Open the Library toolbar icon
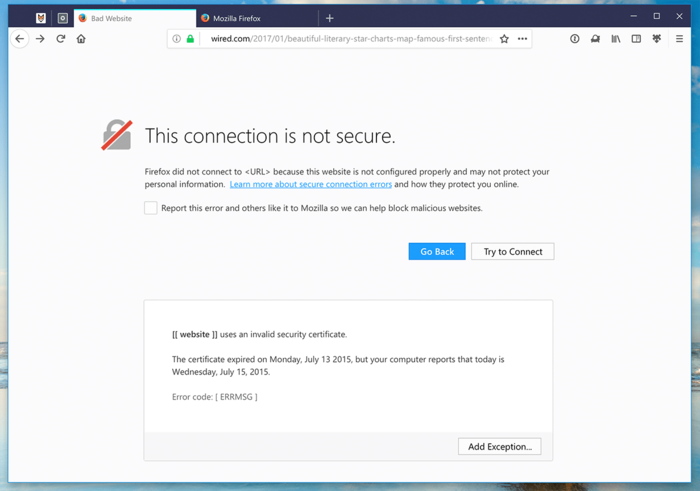700x491 pixels. tap(616, 39)
